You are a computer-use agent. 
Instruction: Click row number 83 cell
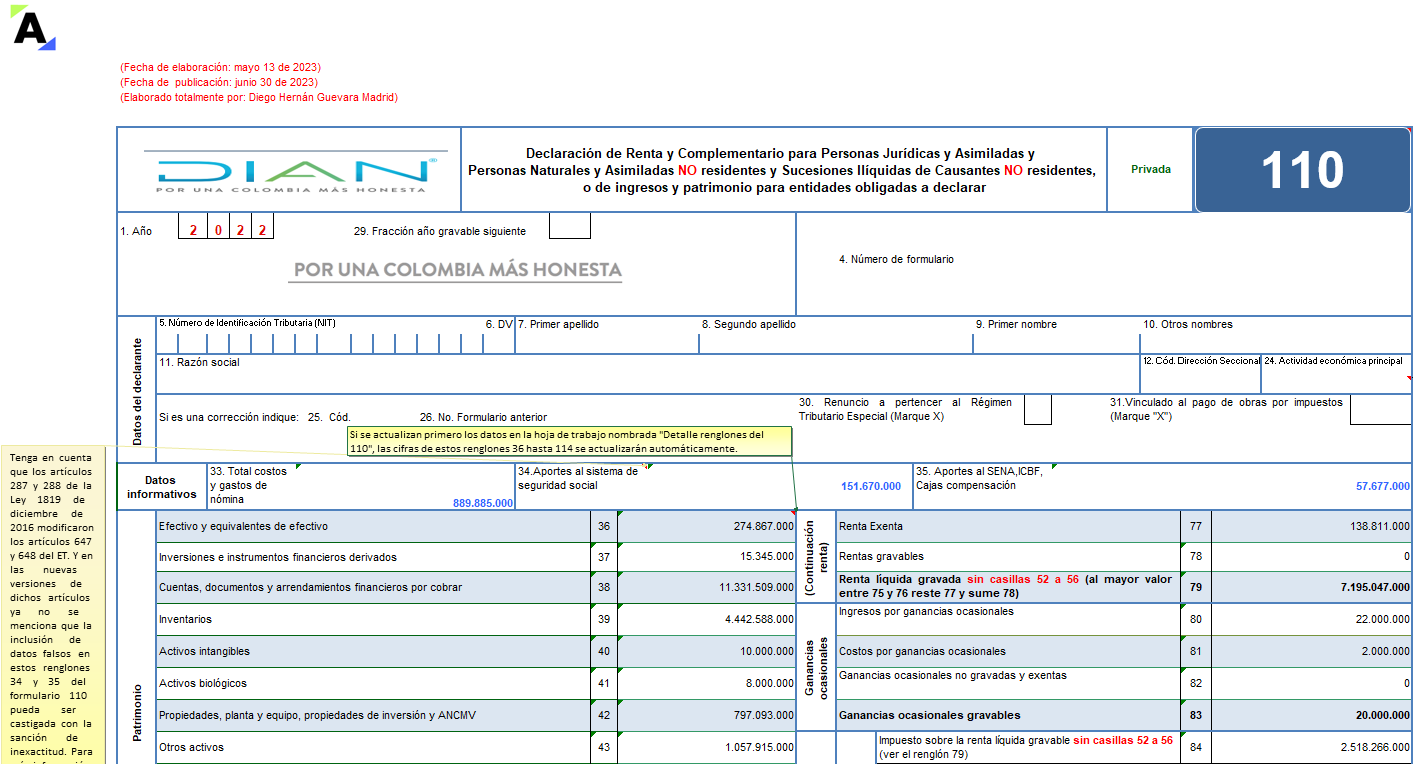pyautogui.click(x=1196, y=716)
